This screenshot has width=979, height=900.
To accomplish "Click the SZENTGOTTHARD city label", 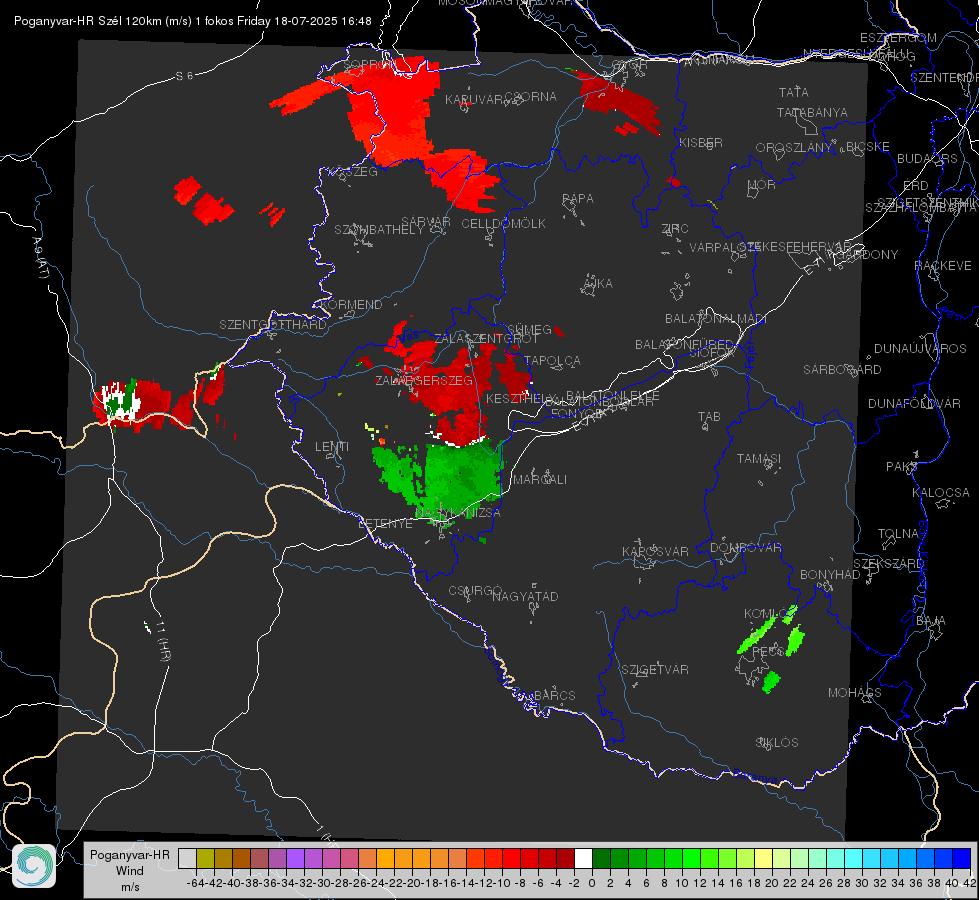I will [x=273, y=325].
